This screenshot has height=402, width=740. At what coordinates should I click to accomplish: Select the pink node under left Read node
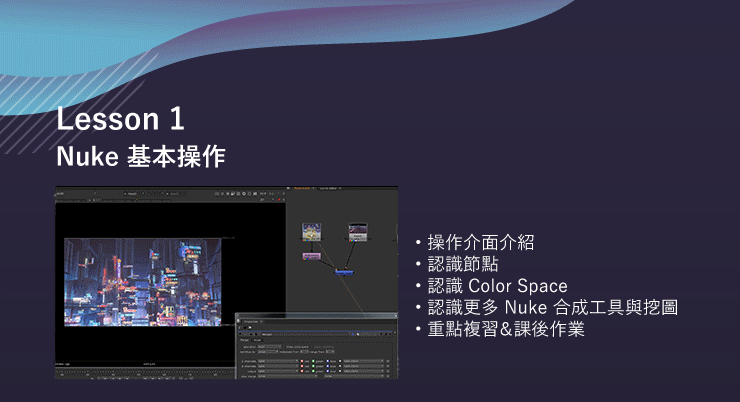click(311, 256)
